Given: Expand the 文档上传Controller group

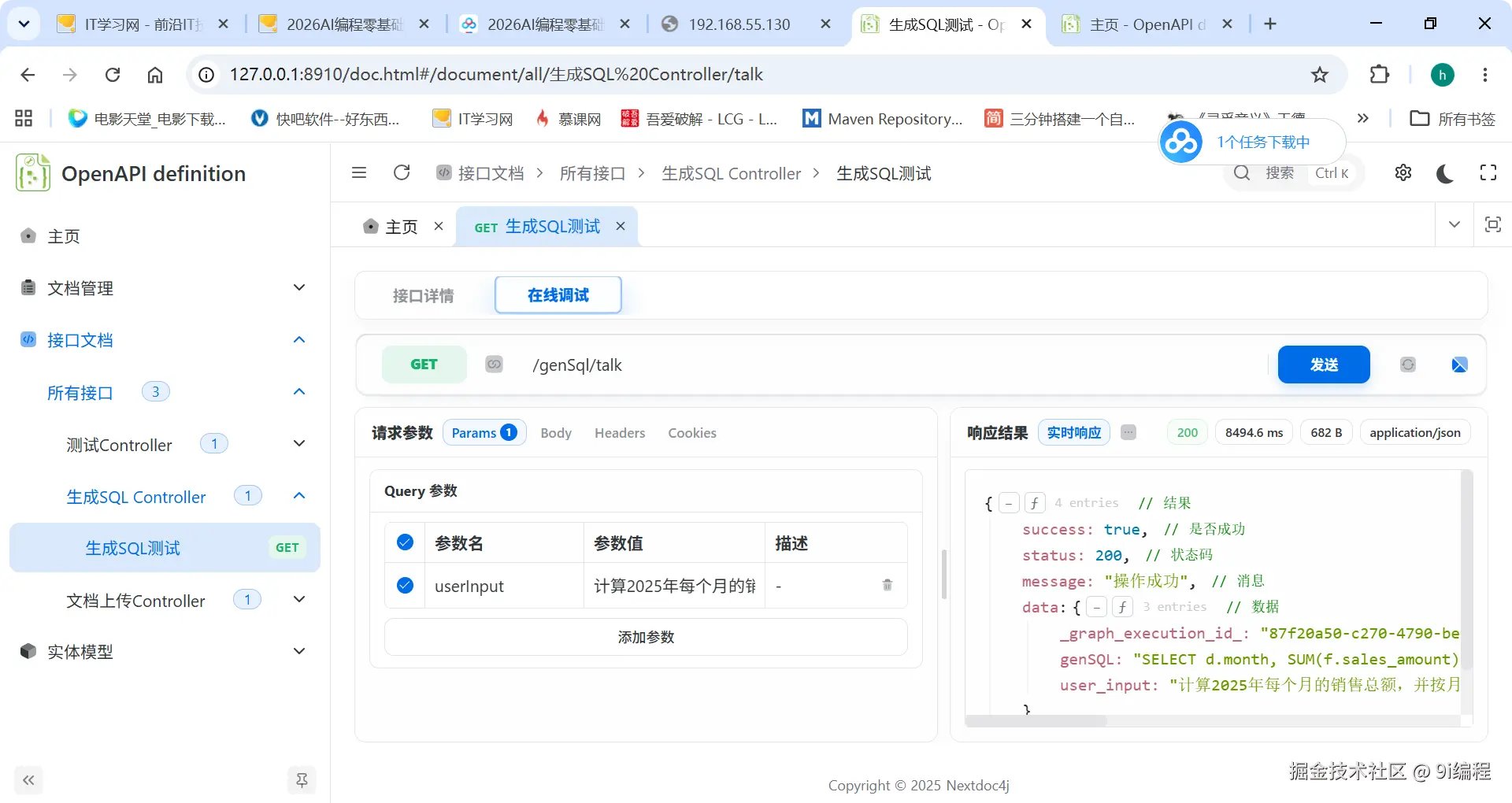Looking at the screenshot, I should coord(164,600).
